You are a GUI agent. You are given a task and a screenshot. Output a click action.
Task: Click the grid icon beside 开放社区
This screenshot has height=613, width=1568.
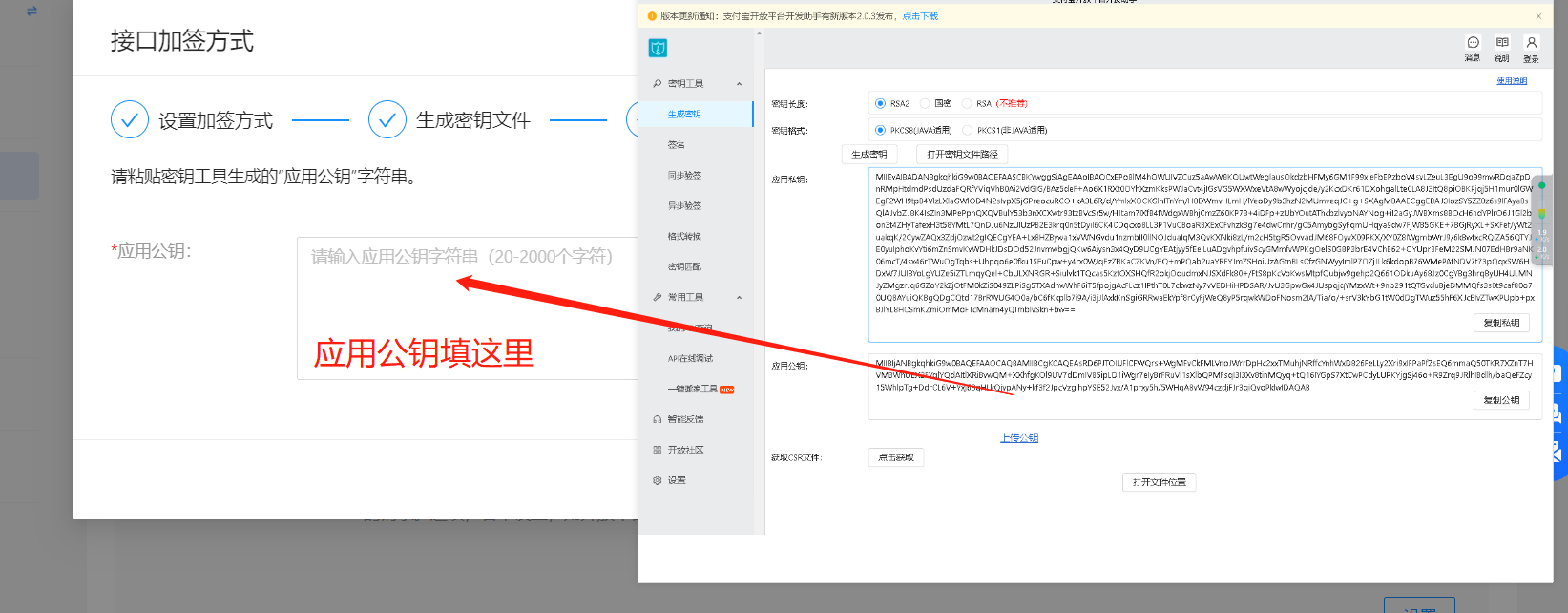[658, 450]
